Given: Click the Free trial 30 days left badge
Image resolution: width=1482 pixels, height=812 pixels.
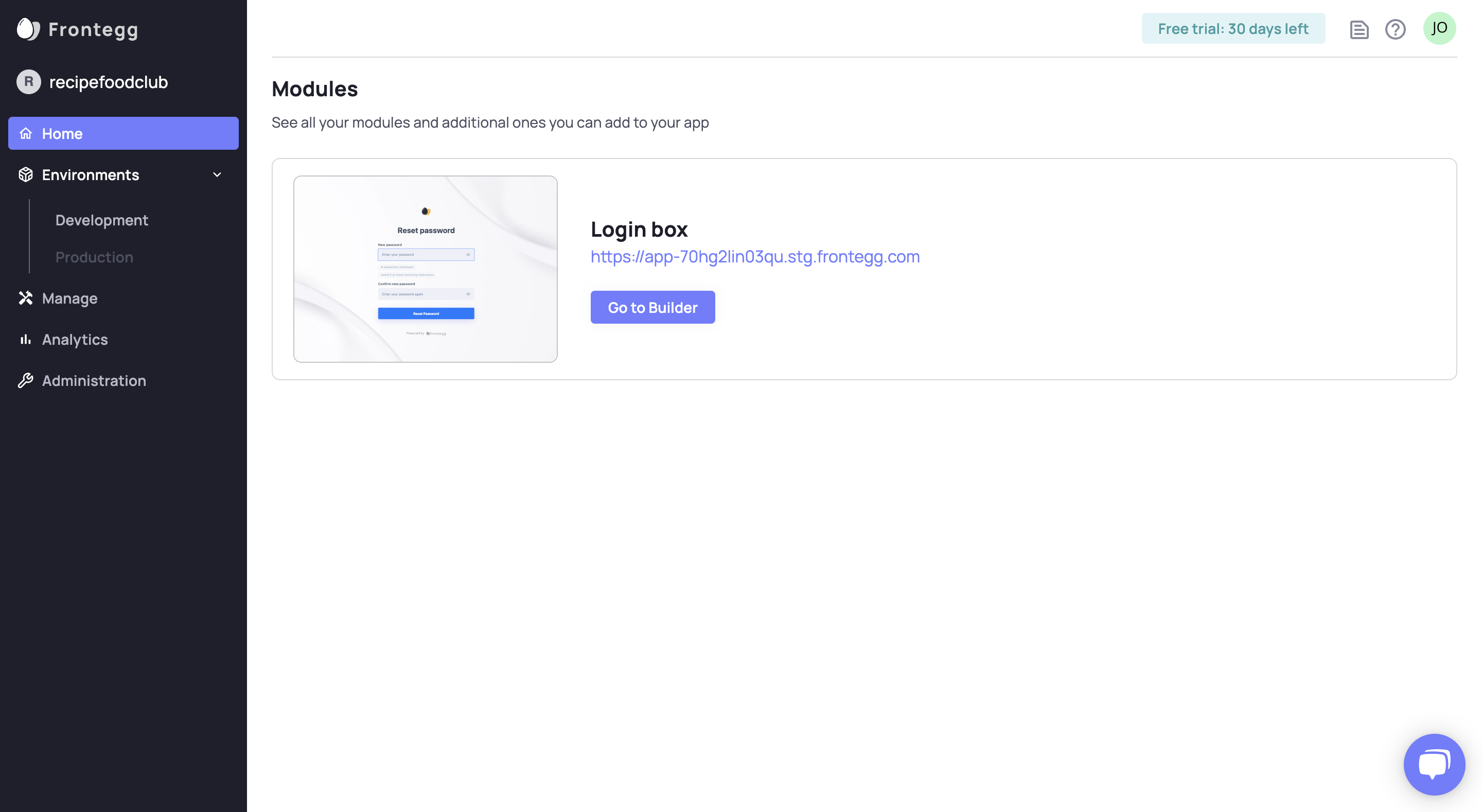Looking at the screenshot, I should tap(1233, 29).
